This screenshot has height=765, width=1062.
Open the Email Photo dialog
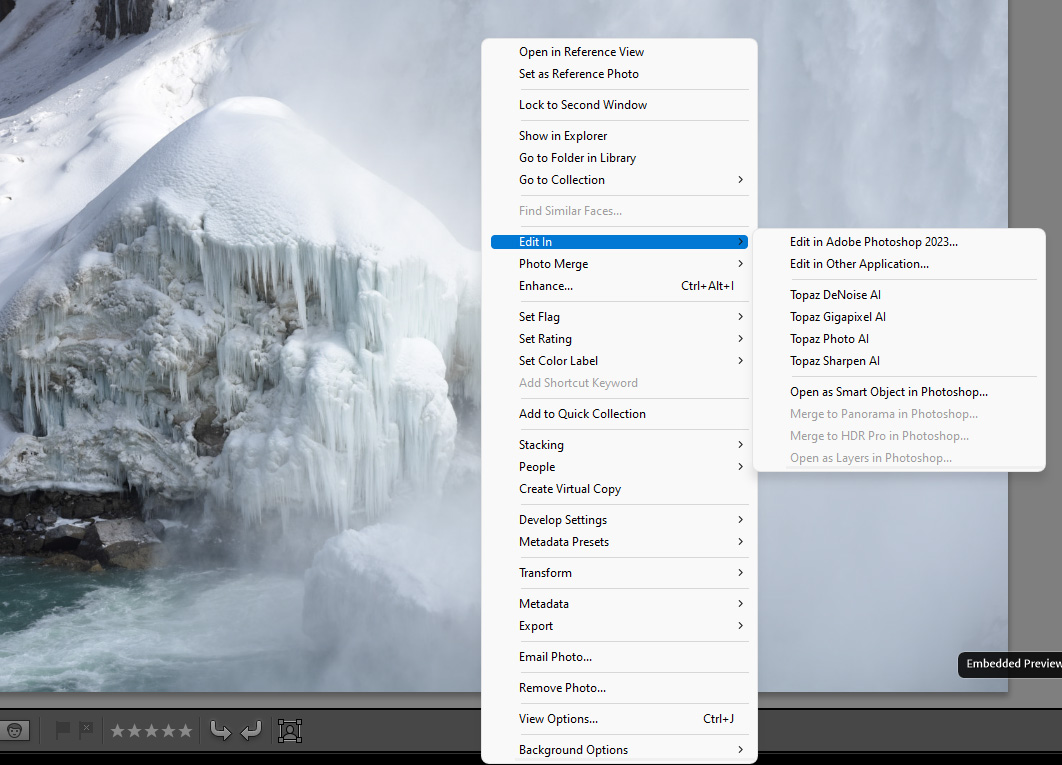pyautogui.click(x=556, y=656)
